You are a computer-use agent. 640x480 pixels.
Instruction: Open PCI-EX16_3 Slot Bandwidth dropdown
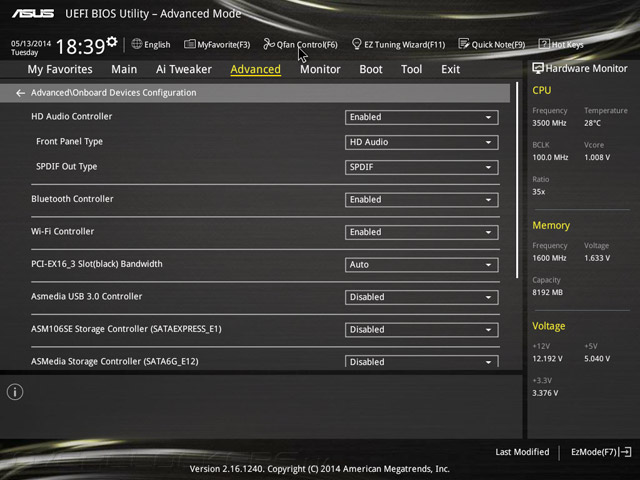[421, 265]
